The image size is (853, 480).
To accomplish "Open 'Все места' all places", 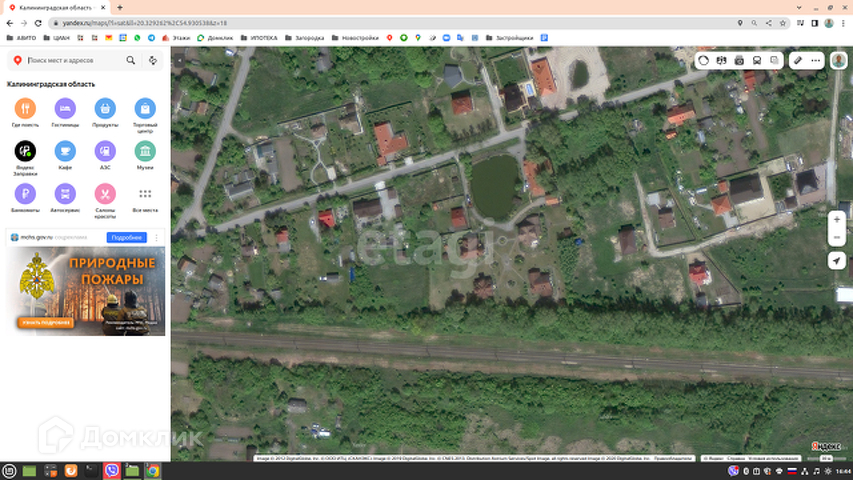I will 145,199.
